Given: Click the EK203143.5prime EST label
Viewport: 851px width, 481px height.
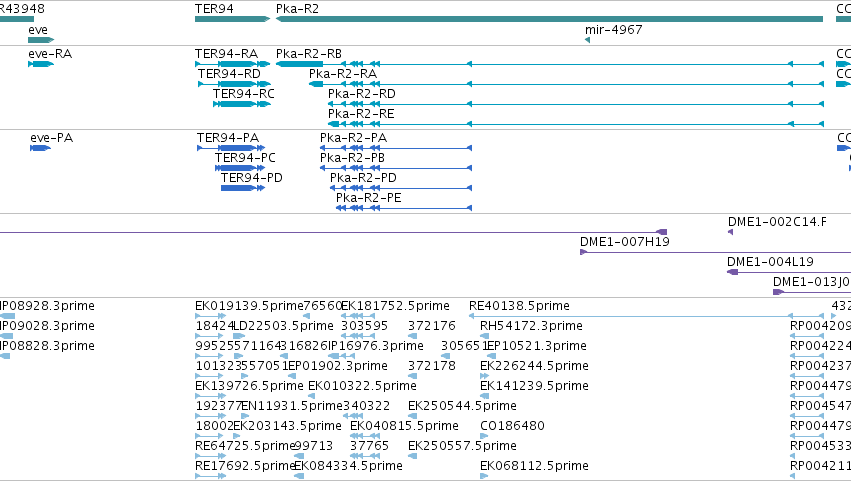Looking at the screenshot, I should tap(288, 426).
